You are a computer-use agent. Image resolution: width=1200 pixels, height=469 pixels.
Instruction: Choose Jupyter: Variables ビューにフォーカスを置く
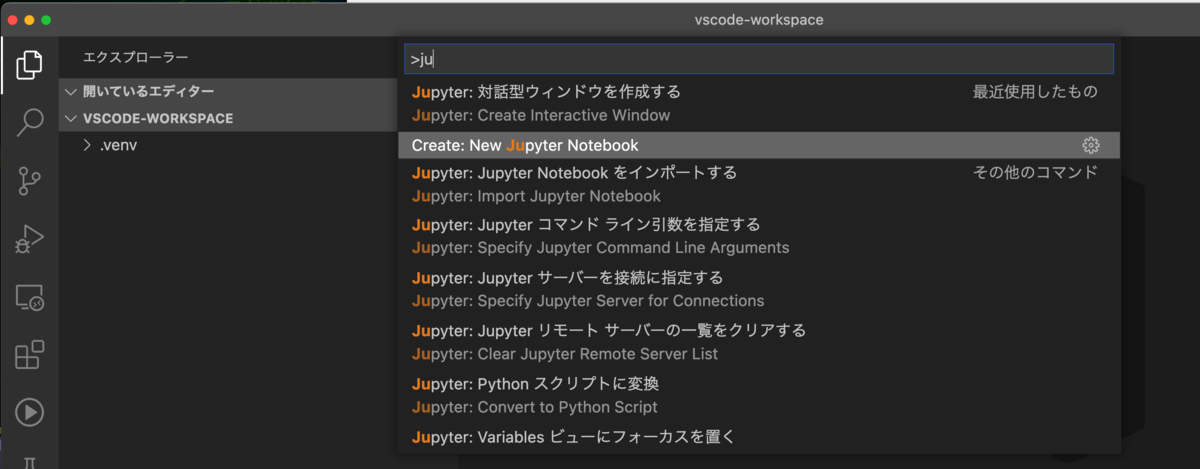click(x=758, y=437)
